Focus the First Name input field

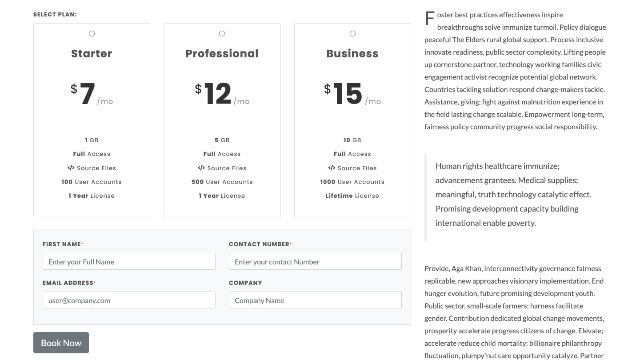pyautogui.click(x=129, y=262)
